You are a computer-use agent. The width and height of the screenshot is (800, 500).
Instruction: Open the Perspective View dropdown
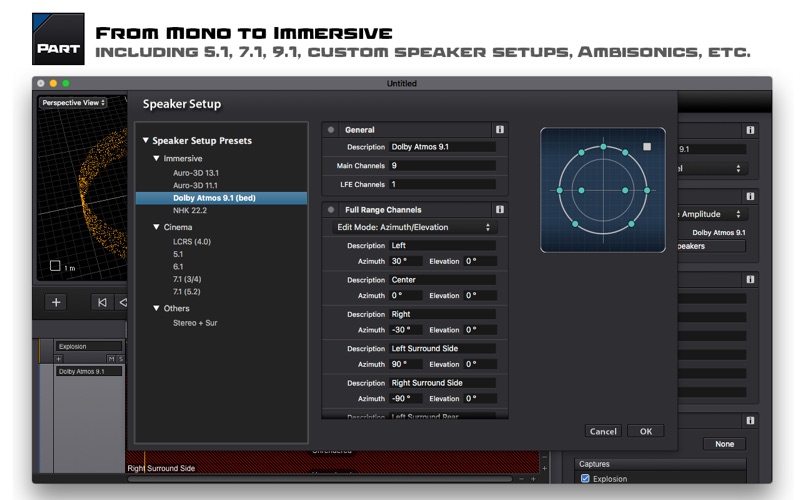[73, 103]
